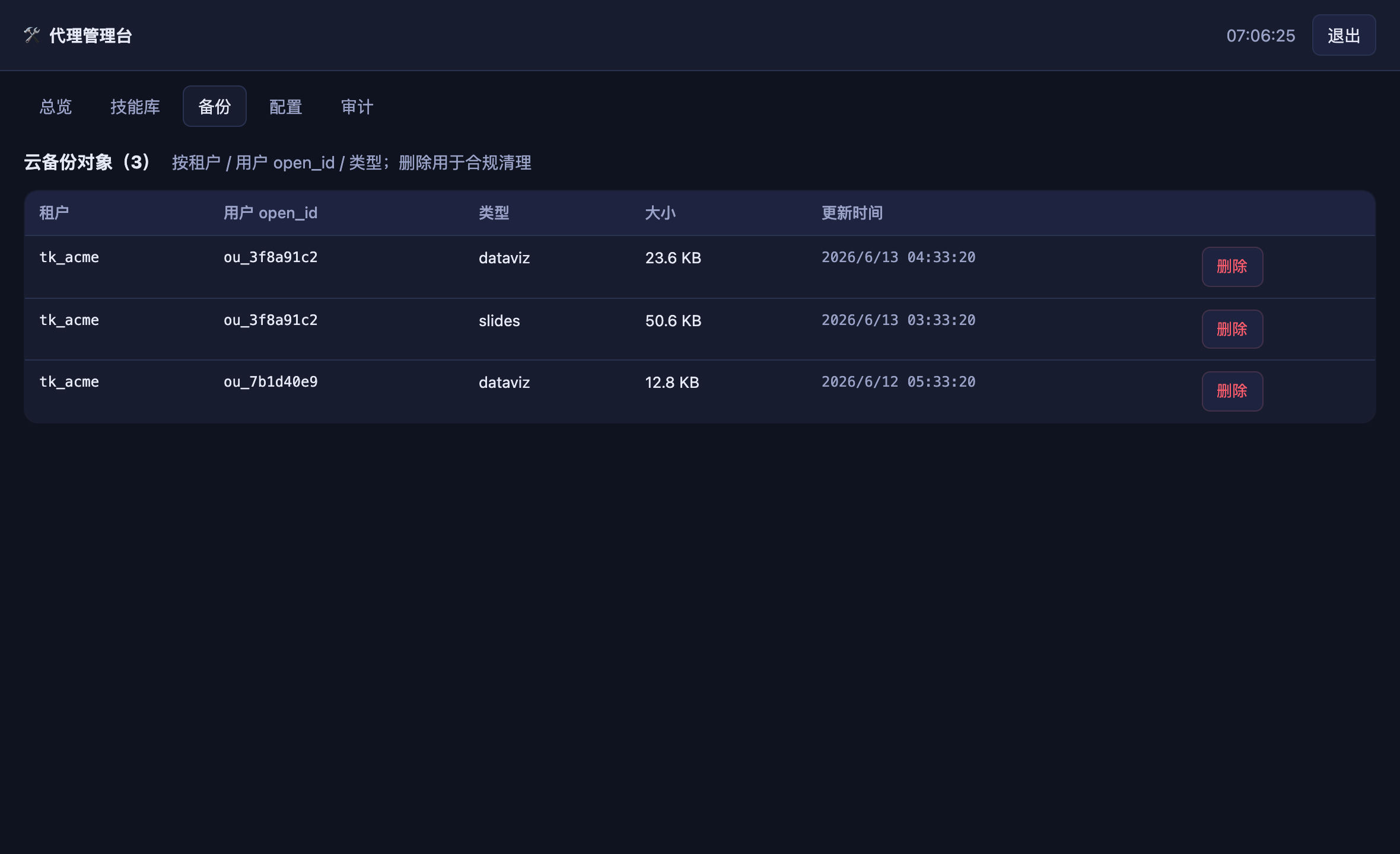The width and height of the screenshot is (1400, 854).
Task: Open the 总览 tab
Action: tap(56, 107)
